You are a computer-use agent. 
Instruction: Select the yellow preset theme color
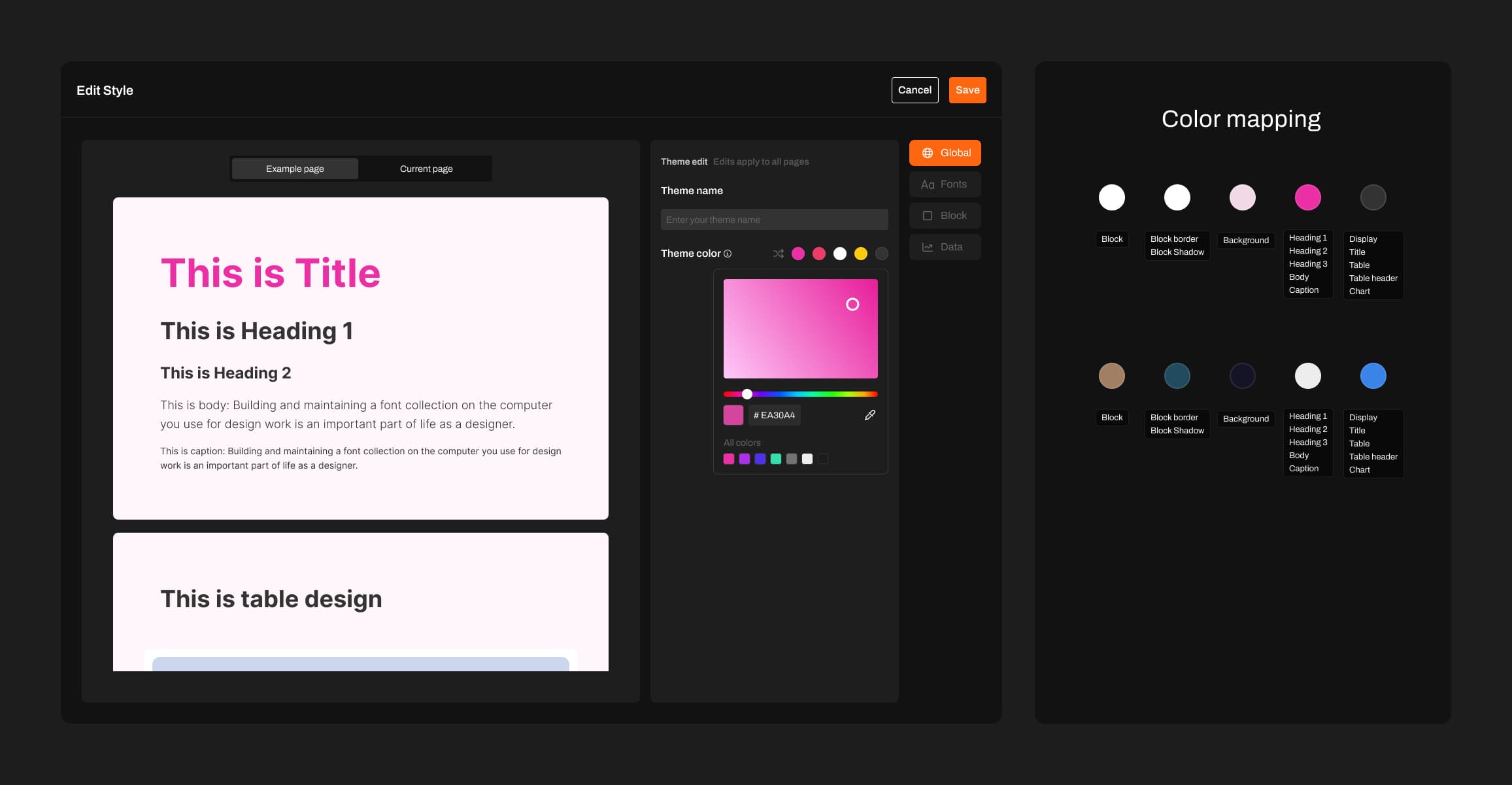tap(861, 254)
